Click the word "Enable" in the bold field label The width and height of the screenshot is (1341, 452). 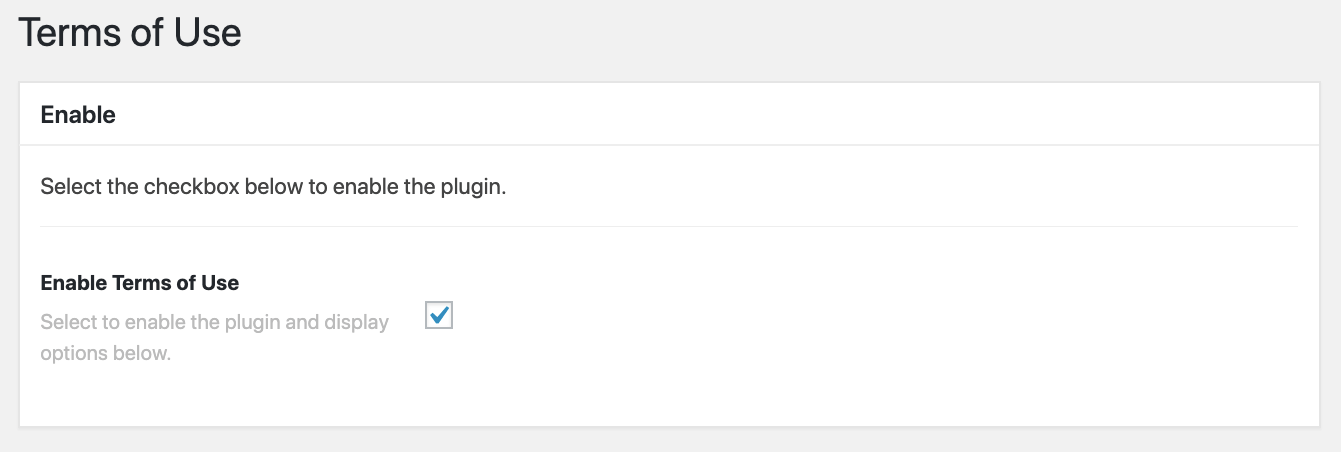click(72, 283)
